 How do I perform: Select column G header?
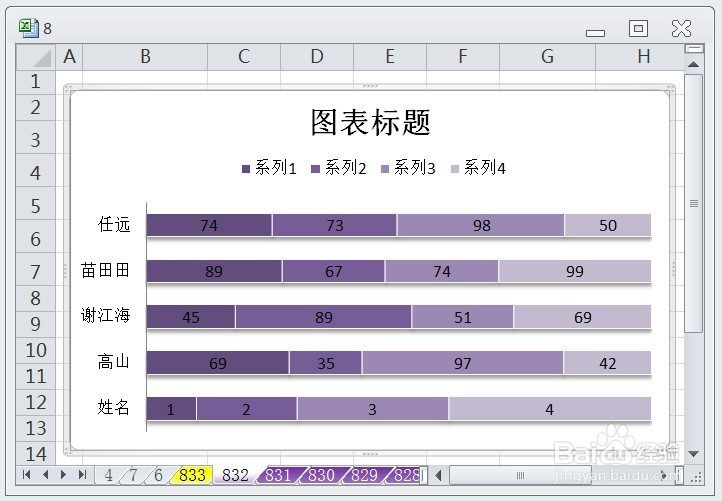(x=547, y=57)
